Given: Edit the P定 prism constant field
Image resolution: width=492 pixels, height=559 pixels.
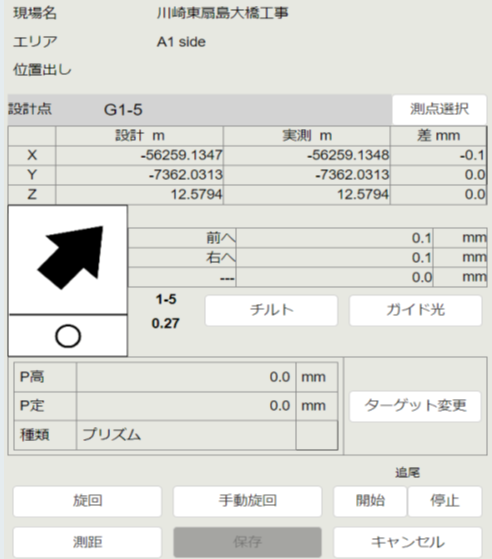Looking at the screenshot, I should (x=186, y=406).
